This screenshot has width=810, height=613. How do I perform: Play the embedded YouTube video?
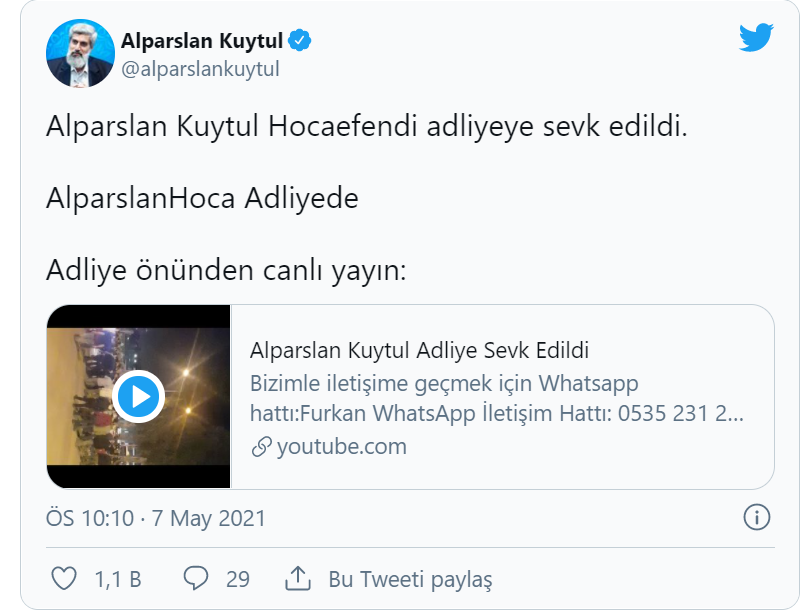pyautogui.click(x=138, y=397)
